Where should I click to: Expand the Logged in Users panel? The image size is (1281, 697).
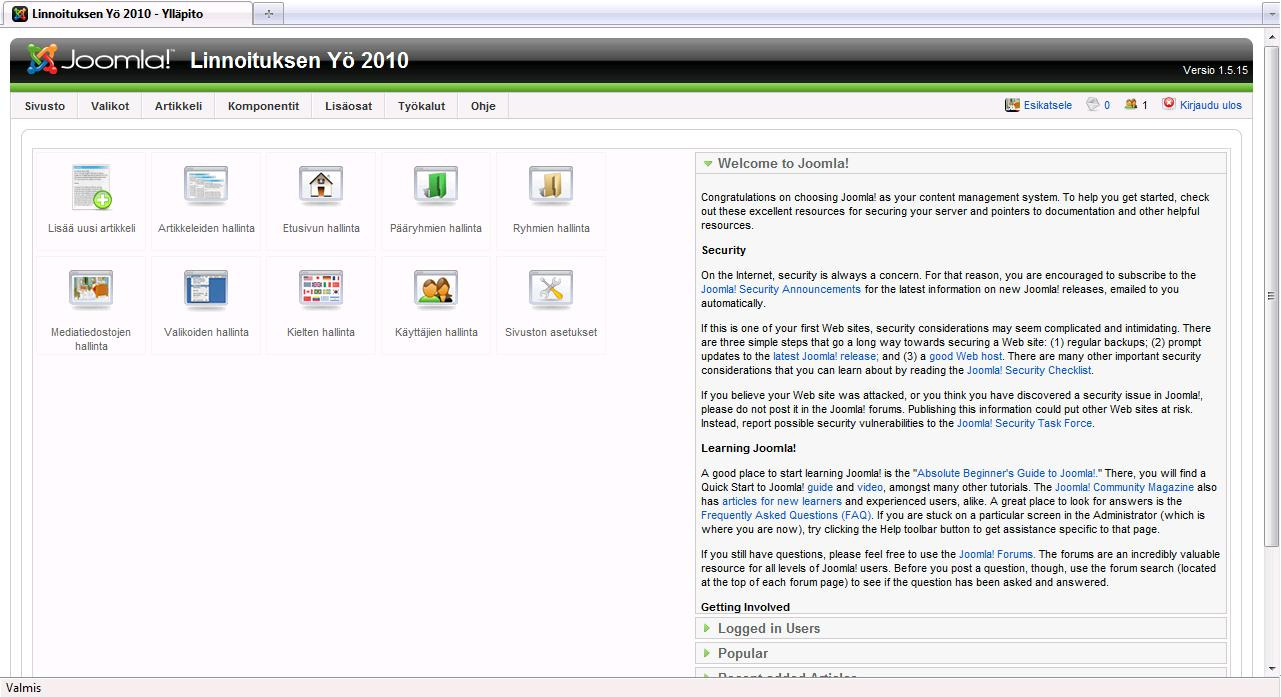[961, 628]
